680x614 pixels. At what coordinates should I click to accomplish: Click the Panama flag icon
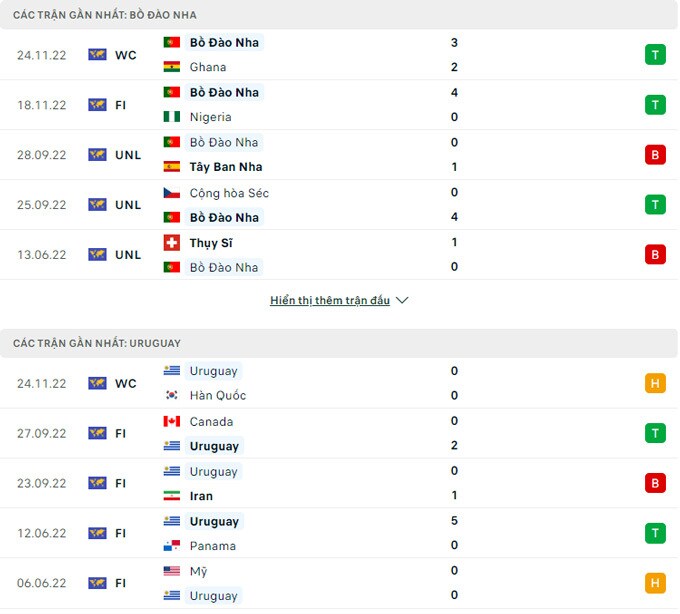(171, 546)
